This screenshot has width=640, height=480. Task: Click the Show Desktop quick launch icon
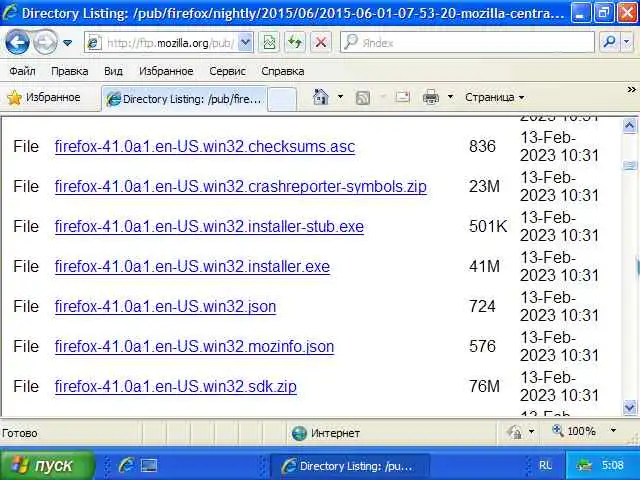click(x=149, y=465)
